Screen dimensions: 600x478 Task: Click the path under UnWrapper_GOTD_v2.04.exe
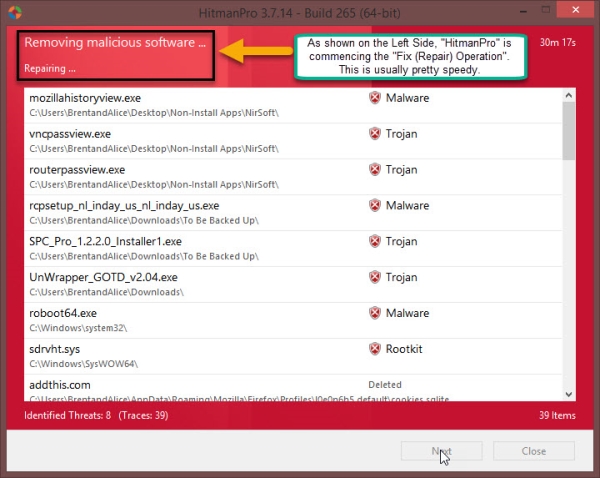[106, 292]
